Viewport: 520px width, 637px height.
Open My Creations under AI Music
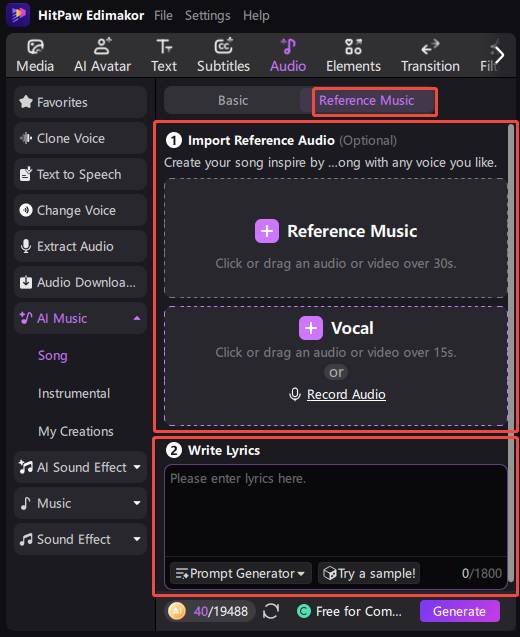[x=76, y=431]
